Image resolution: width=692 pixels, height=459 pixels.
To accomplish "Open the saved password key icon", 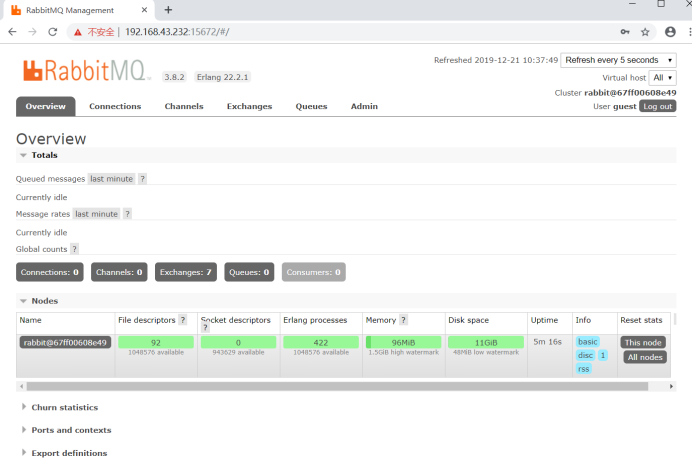I will (625, 32).
